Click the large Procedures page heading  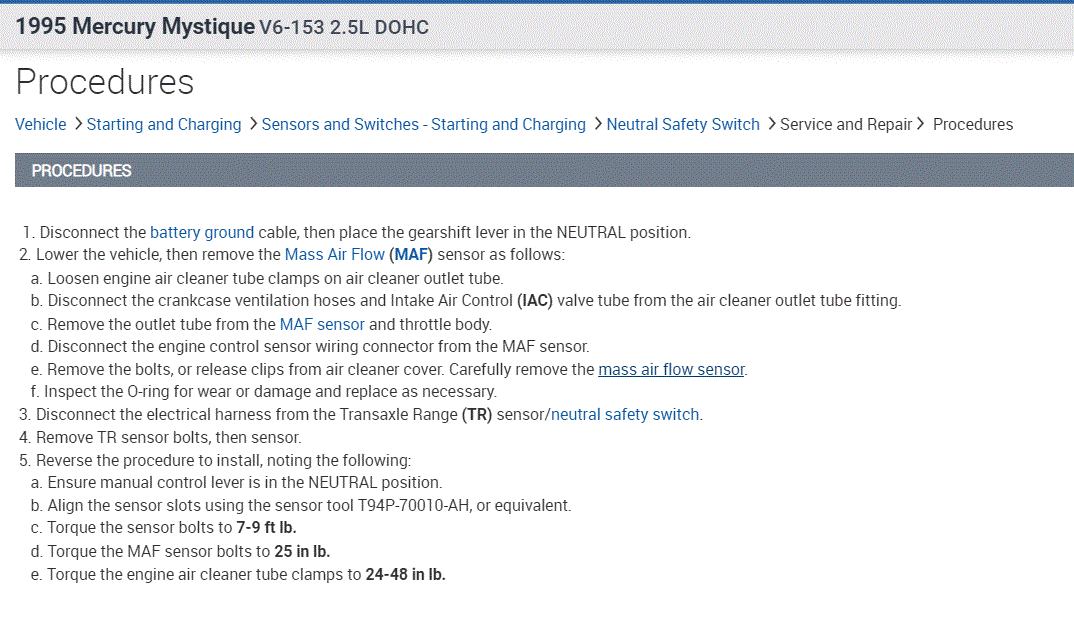(105, 82)
